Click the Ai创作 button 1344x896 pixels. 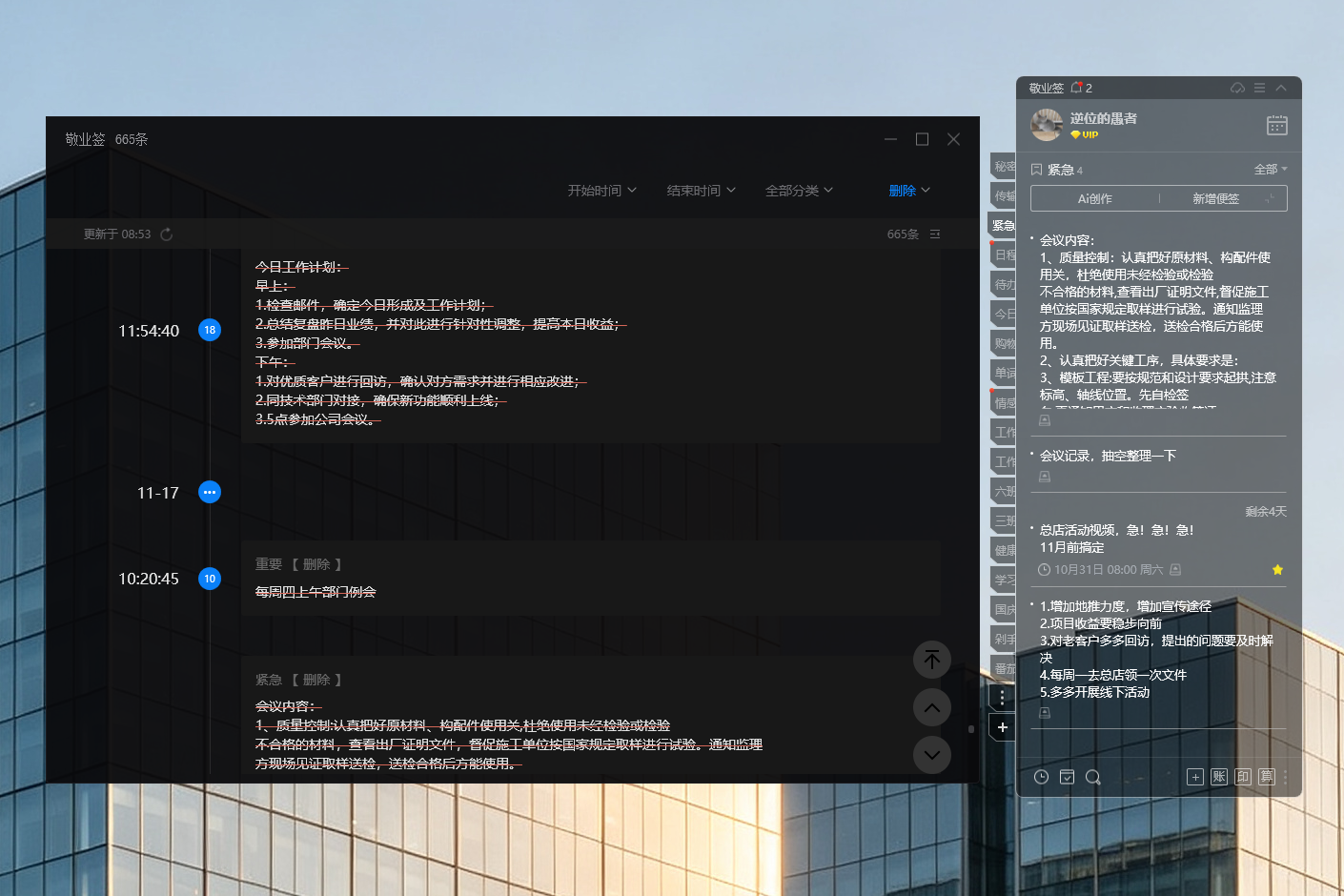(x=1094, y=198)
